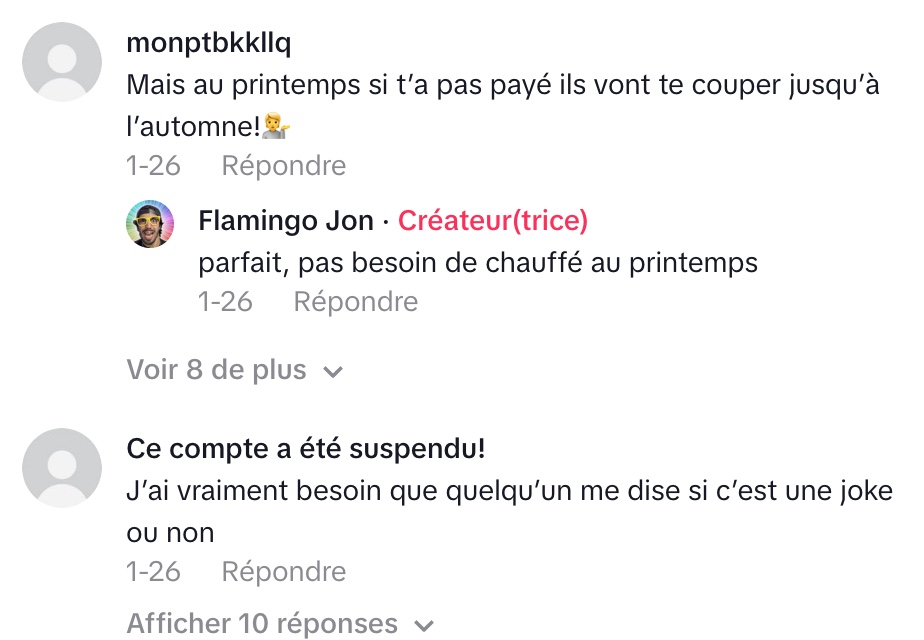924x640 pixels.
Task: Tap the suspended account's gray avatar
Action: [x=62, y=468]
